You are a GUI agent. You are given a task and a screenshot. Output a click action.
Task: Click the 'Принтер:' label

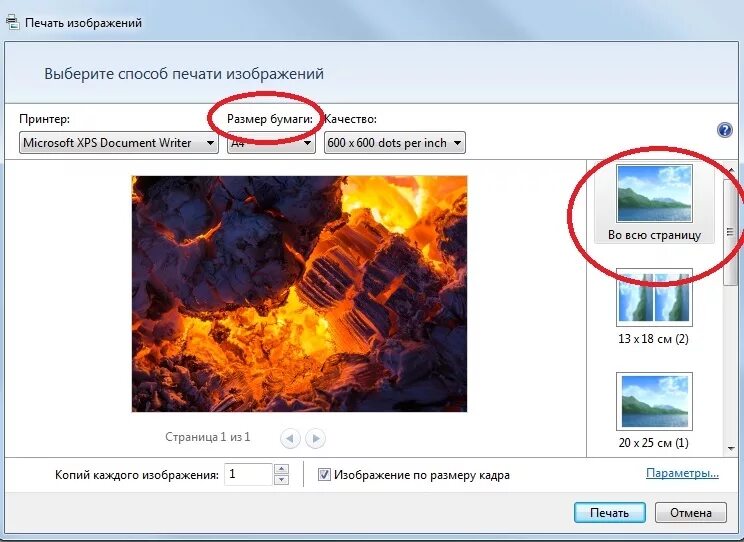click(45, 119)
